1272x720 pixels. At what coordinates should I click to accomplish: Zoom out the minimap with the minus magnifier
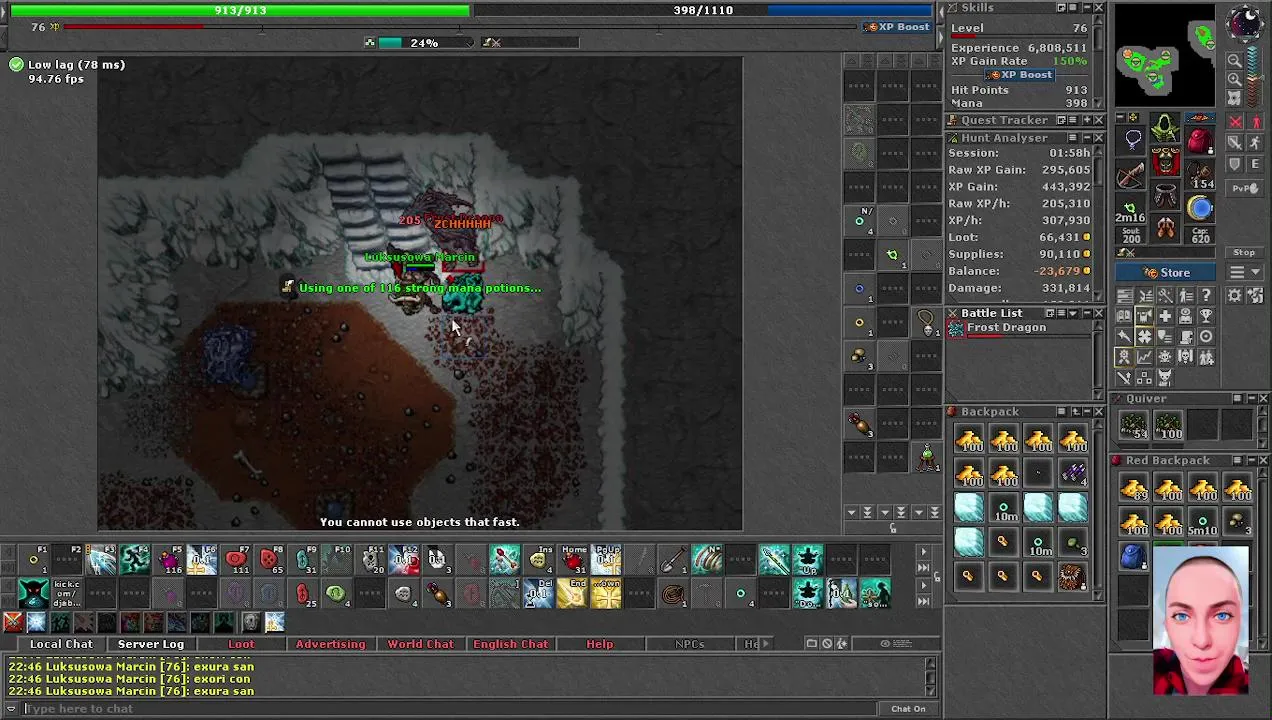point(1234,60)
